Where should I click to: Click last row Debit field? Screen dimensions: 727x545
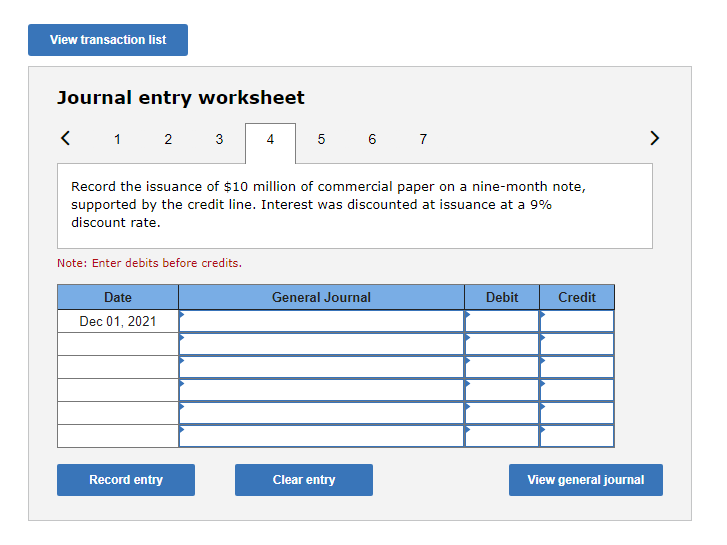502,436
